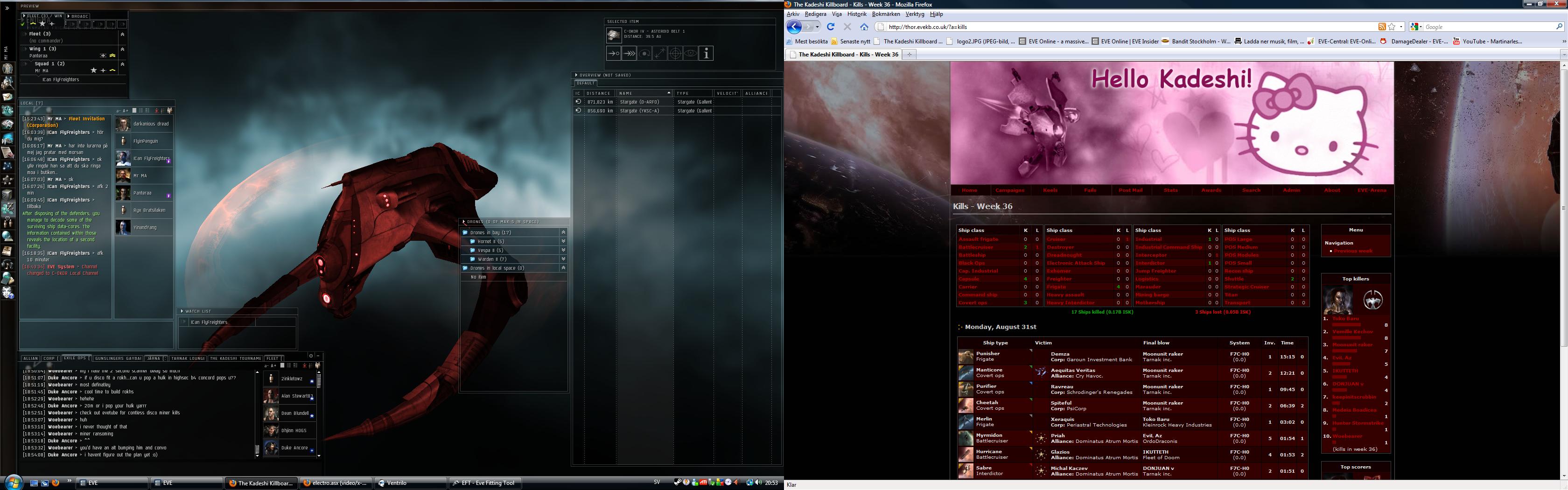Click the RSS feed icon in address bar
The image size is (1568, 490).
pos(1382,27)
